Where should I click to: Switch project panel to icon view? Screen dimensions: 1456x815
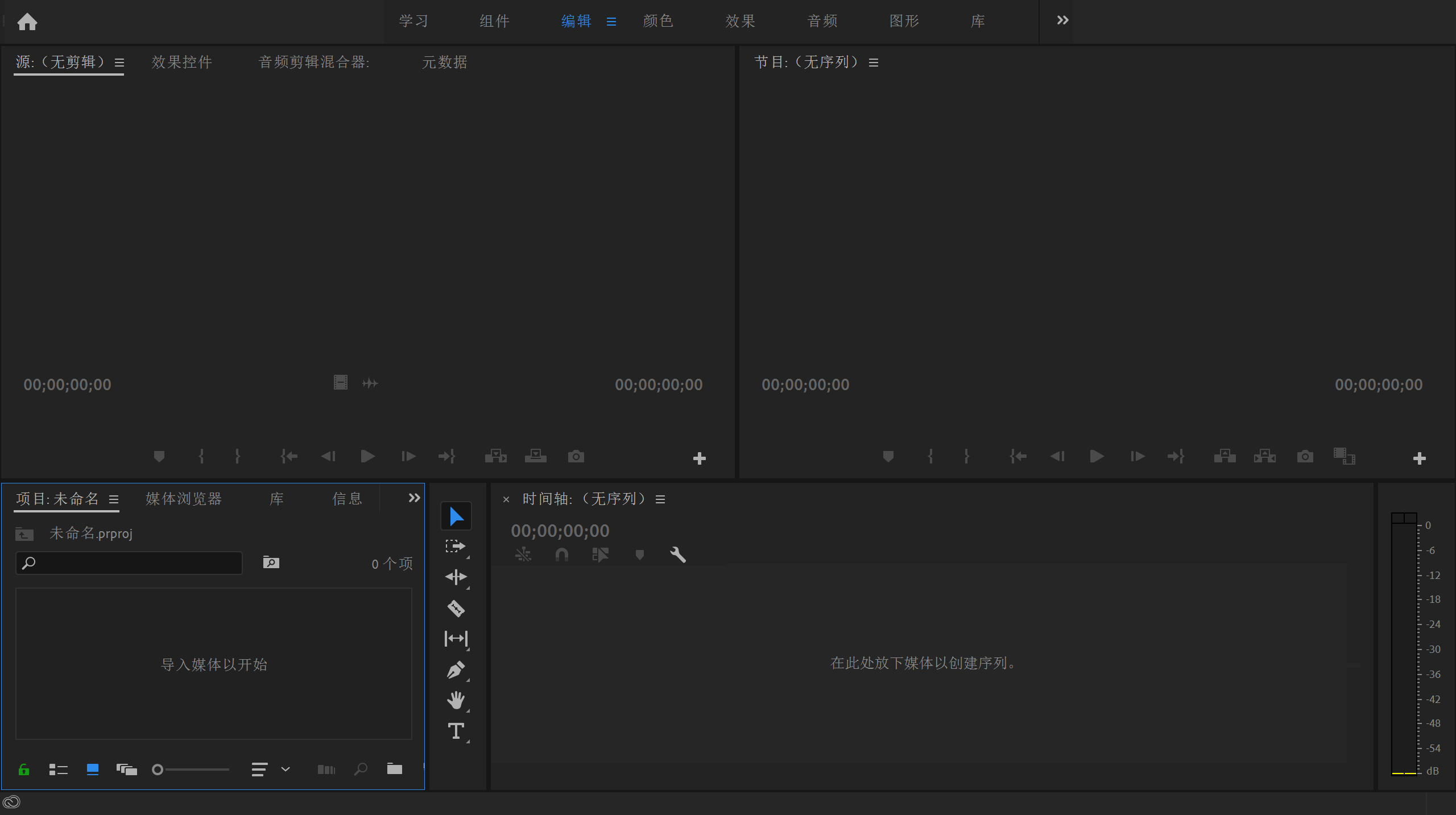[92, 770]
